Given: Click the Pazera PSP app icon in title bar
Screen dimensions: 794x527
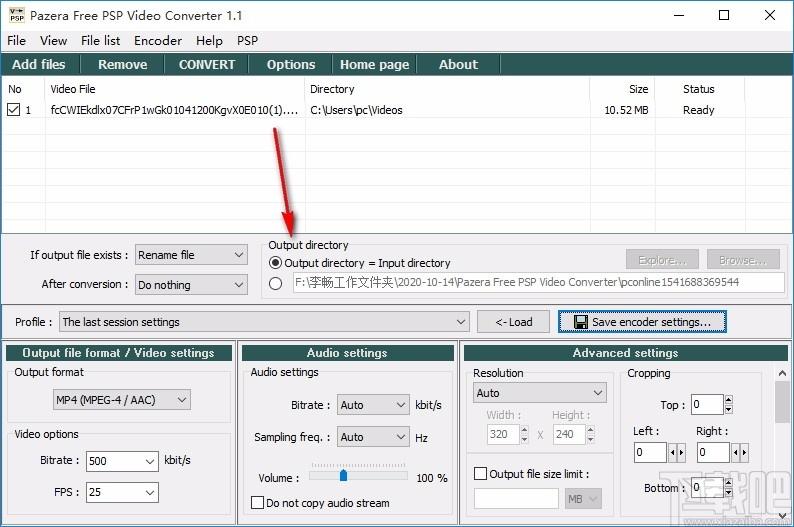Looking at the screenshot, I should tap(17, 15).
